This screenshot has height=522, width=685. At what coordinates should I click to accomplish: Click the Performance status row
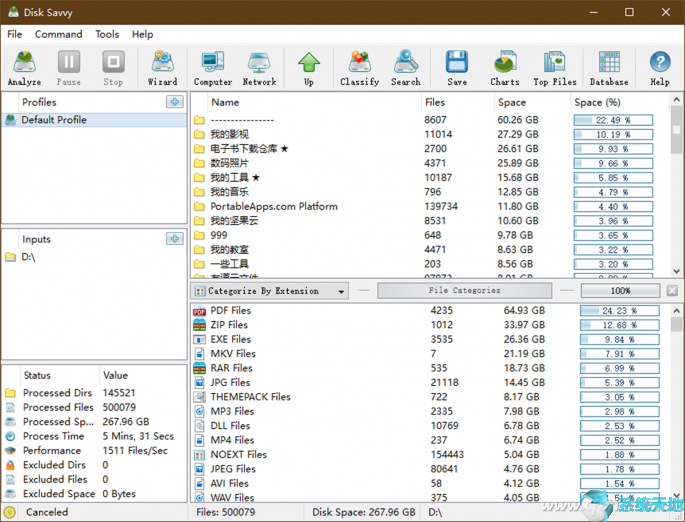tap(94, 450)
